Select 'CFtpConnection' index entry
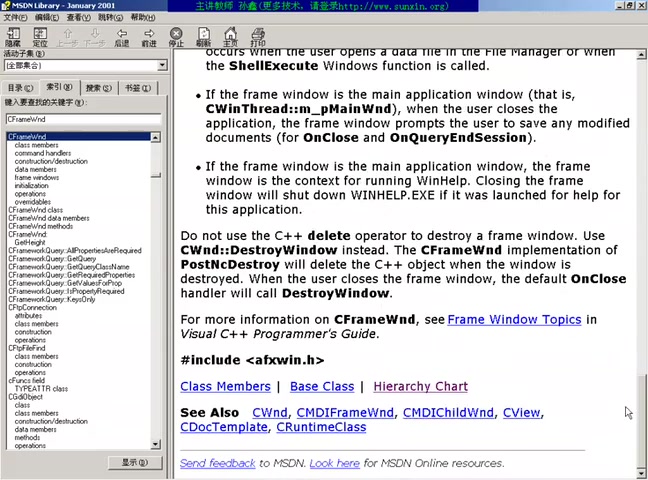Image resolution: width=648 pixels, height=480 pixels. pos(32,308)
